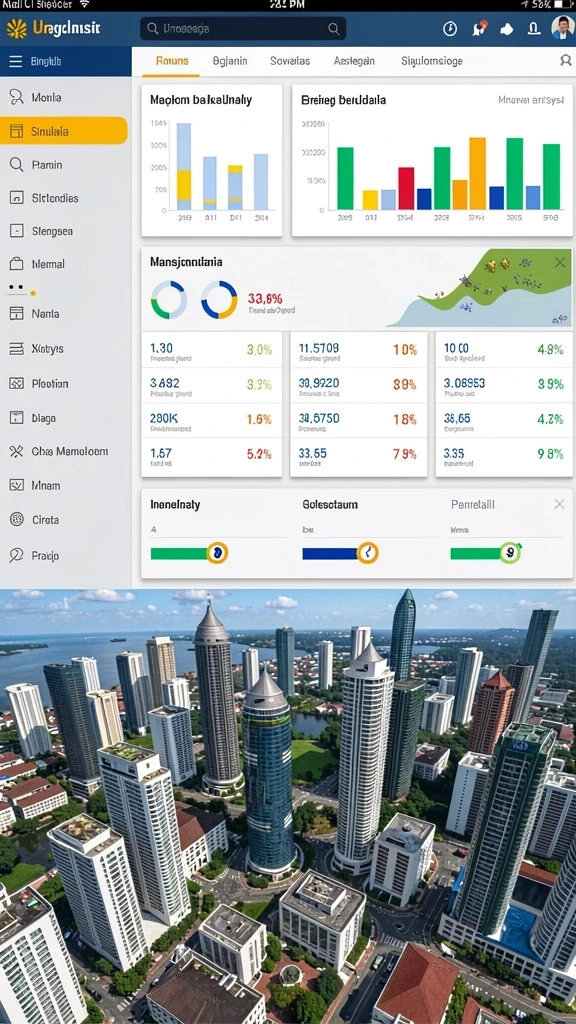Click the green map area thumbnail

[x=480, y=287]
